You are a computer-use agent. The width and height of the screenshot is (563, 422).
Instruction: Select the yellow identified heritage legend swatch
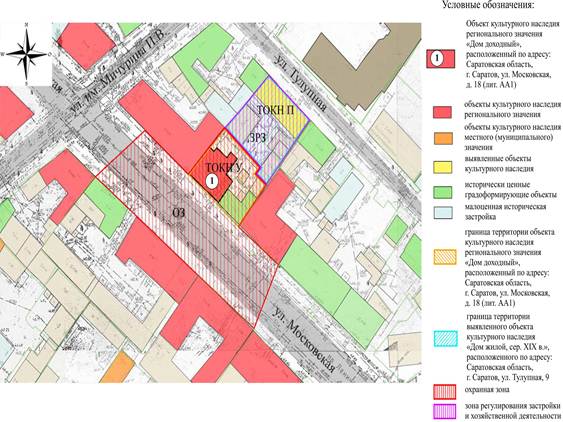coord(443,167)
